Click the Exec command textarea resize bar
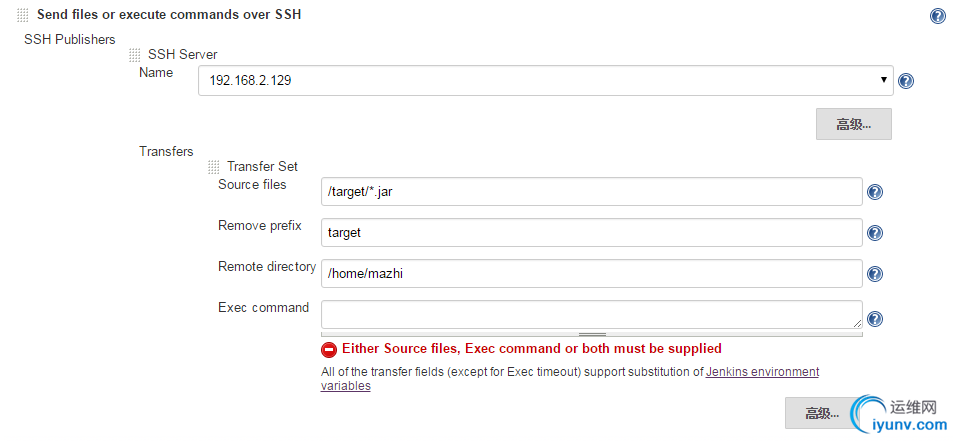The width and height of the screenshot is (953, 441). [592, 334]
